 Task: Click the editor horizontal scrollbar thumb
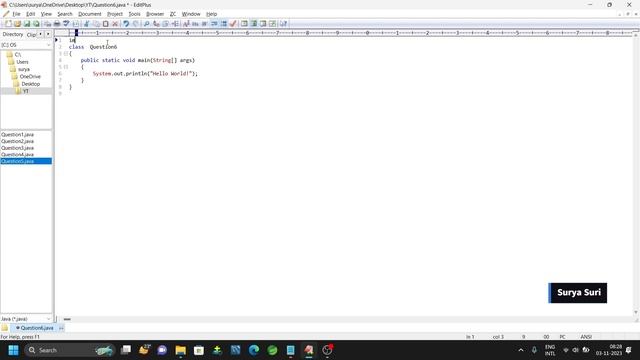tap(67, 319)
